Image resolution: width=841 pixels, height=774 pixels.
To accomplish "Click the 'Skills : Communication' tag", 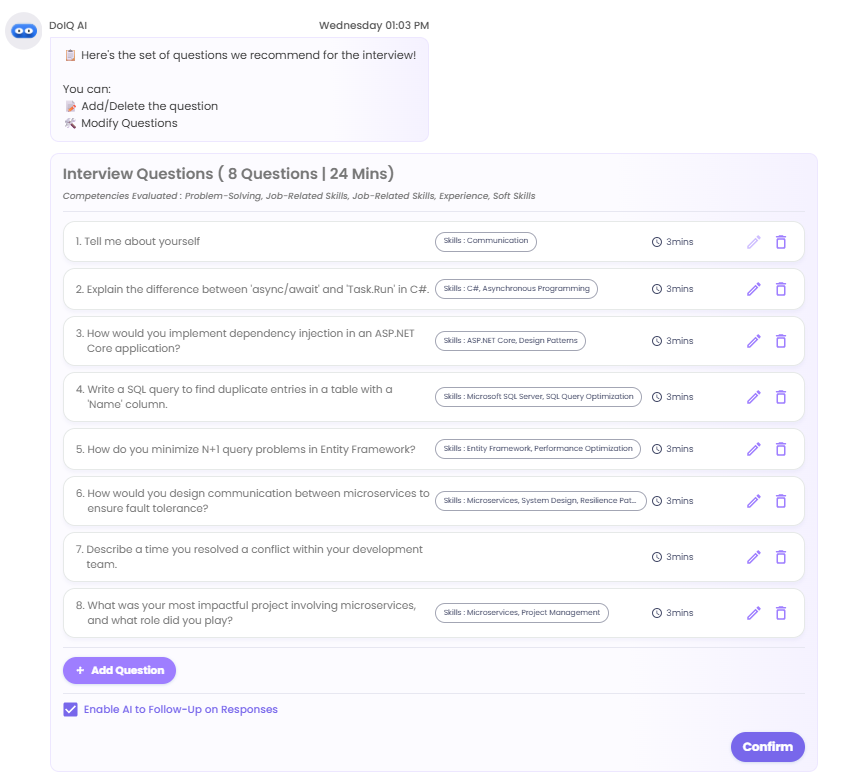I will coord(486,241).
